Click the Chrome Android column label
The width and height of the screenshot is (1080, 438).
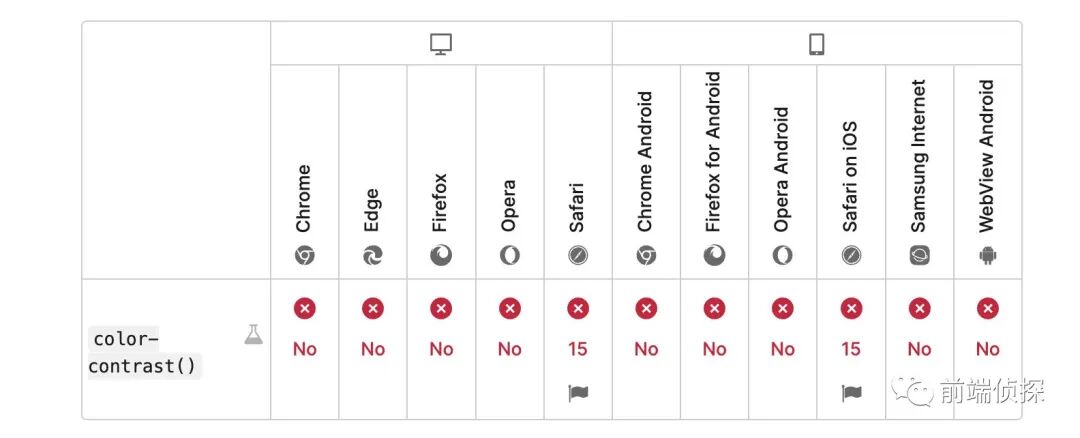tap(645, 162)
